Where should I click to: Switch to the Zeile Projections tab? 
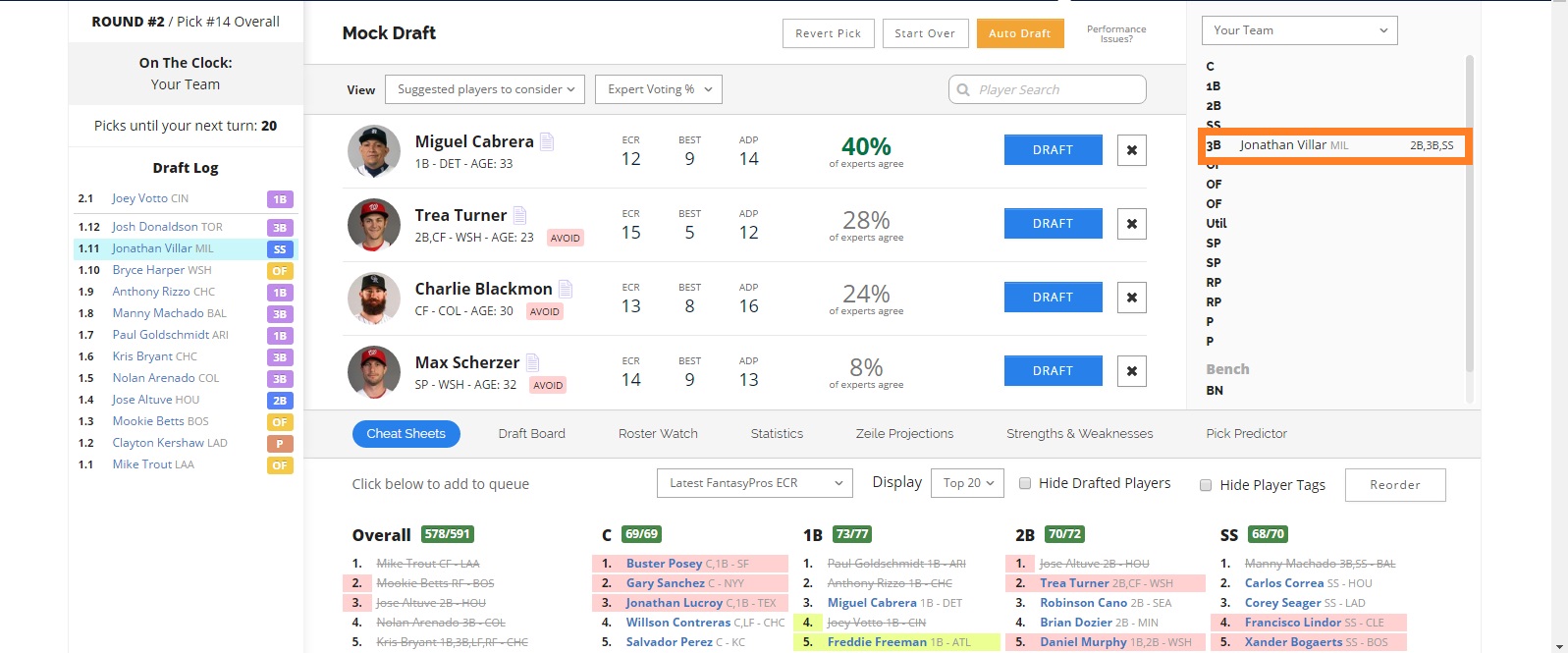click(x=904, y=434)
